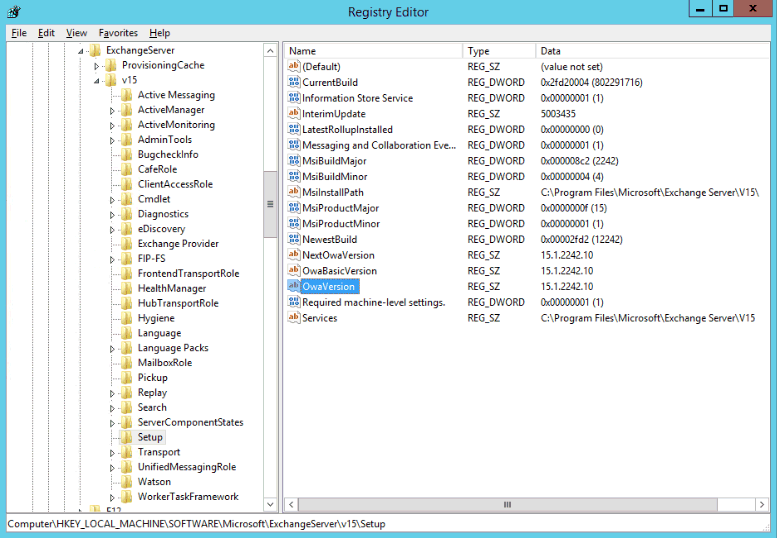Click the Information Store Service DWORD icon
The image size is (777, 538).
(x=294, y=98)
